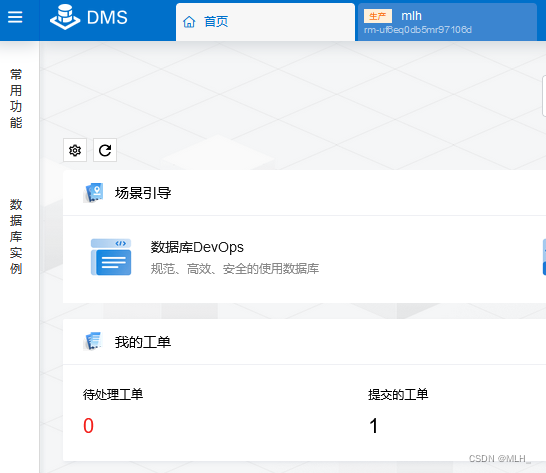The width and height of the screenshot is (546, 473).
Task: Click the text 规范、高效、安全的使用数据库
Action: click(235, 269)
